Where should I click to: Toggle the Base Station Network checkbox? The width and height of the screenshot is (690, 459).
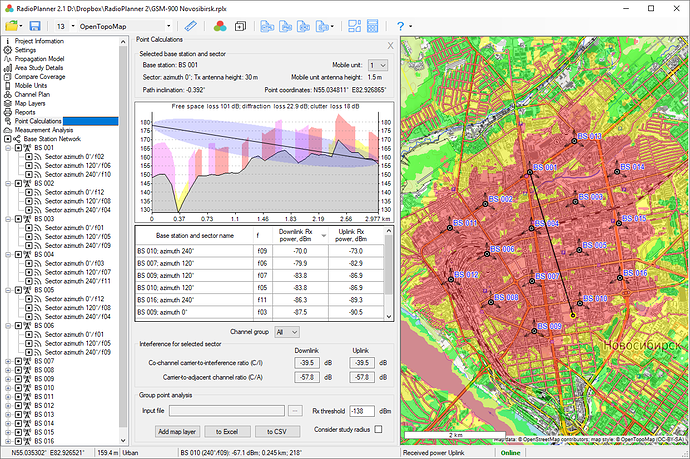pyautogui.click(x=7, y=139)
